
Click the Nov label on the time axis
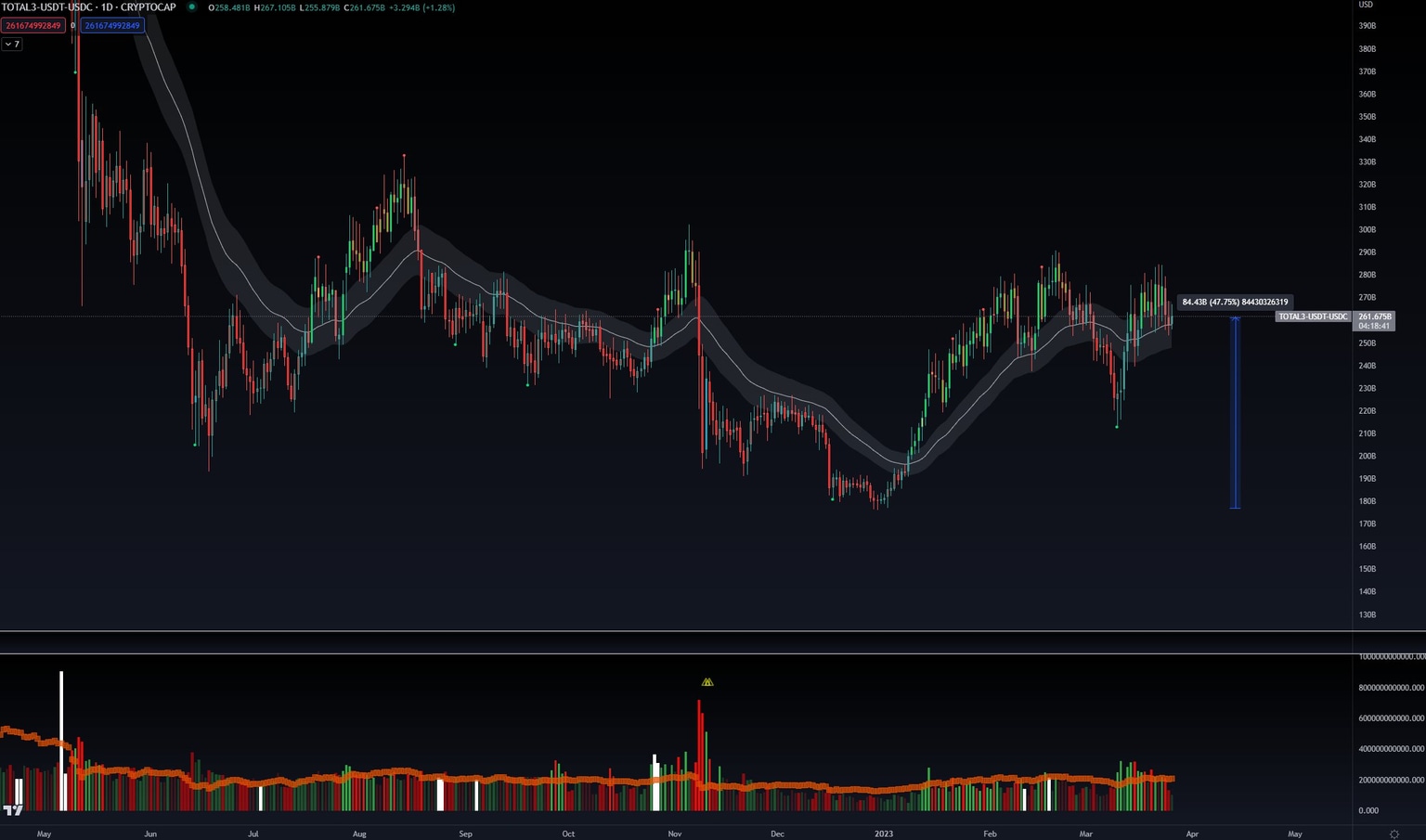click(x=674, y=834)
